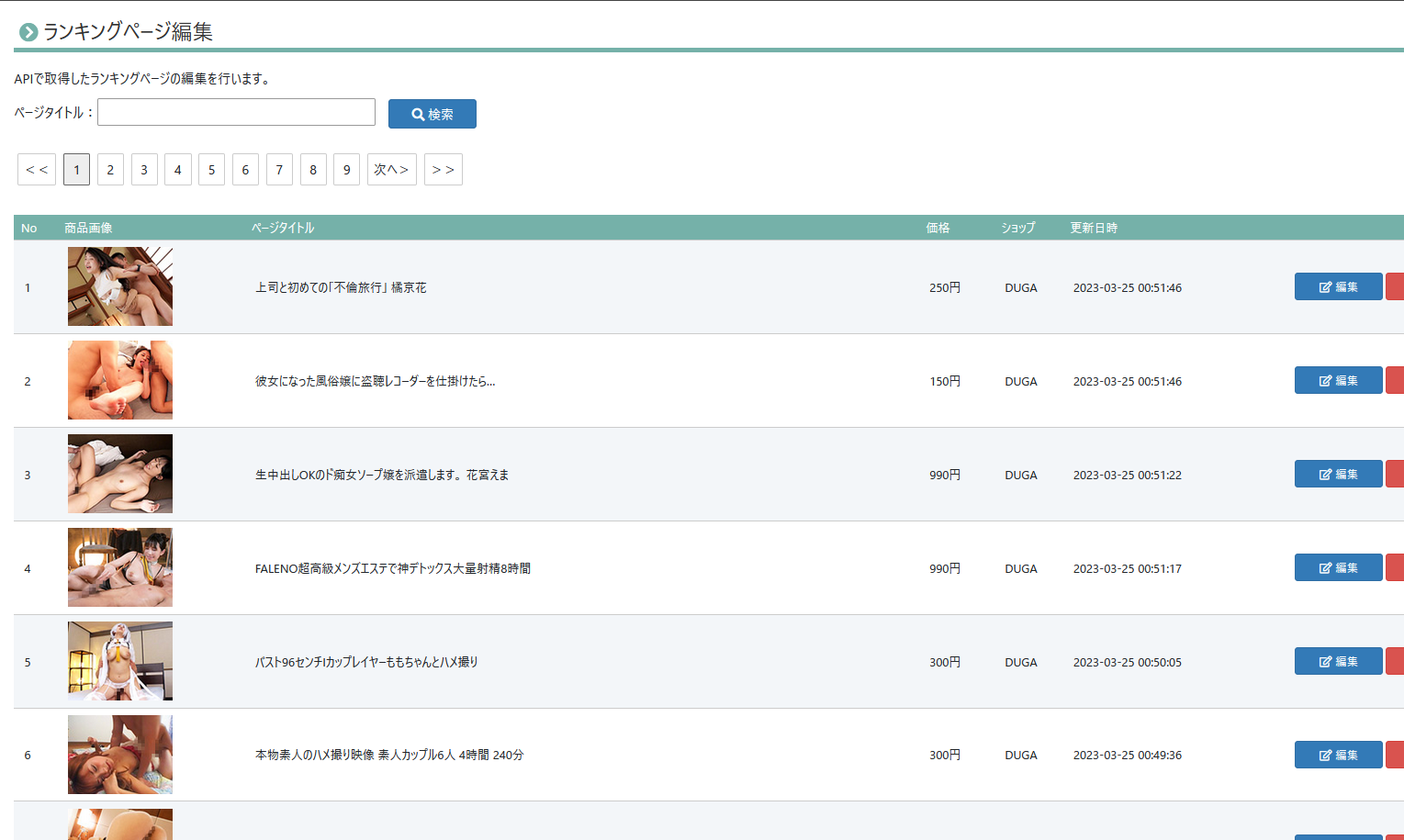Click the red delete button in row 1

tap(1395, 286)
